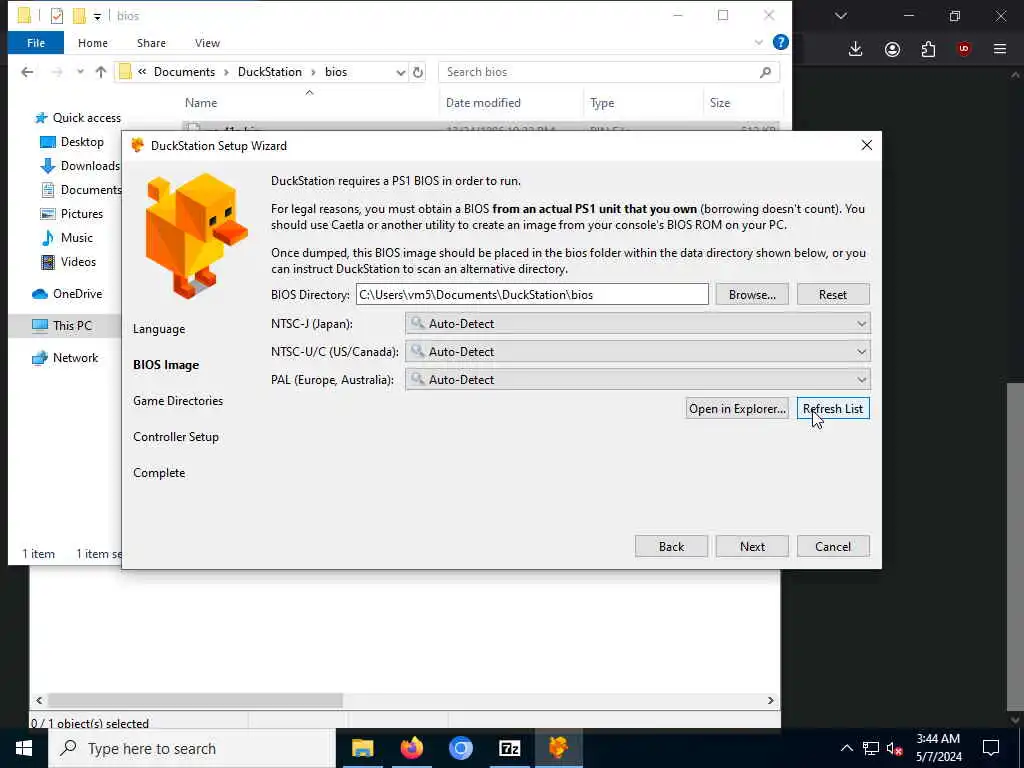Open Firefox account icon
Viewport: 1024px width, 768px height.
point(892,49)
